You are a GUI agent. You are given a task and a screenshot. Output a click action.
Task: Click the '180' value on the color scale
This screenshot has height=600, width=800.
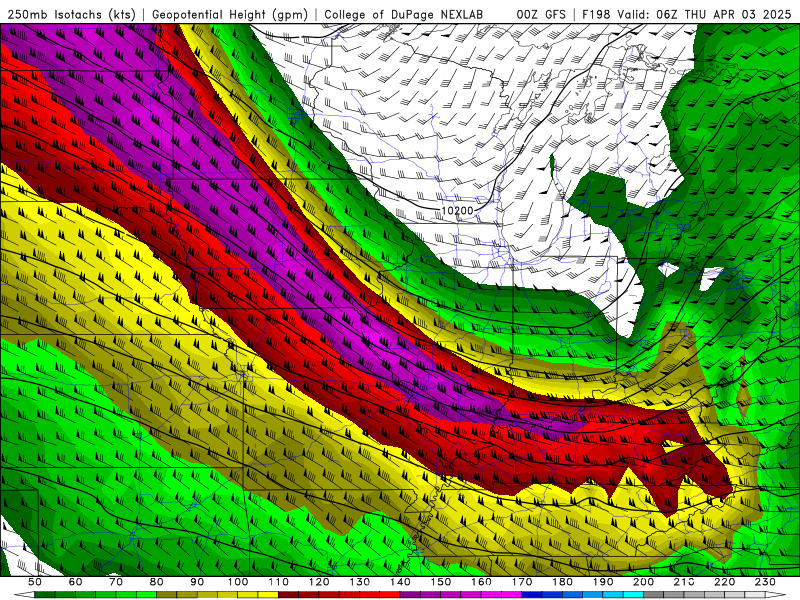562,582
